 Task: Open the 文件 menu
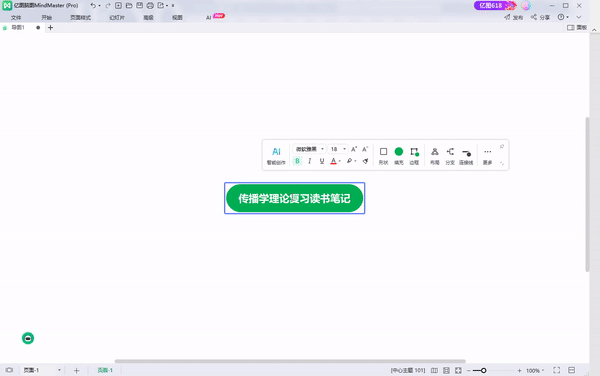click(x=16, y=18)
